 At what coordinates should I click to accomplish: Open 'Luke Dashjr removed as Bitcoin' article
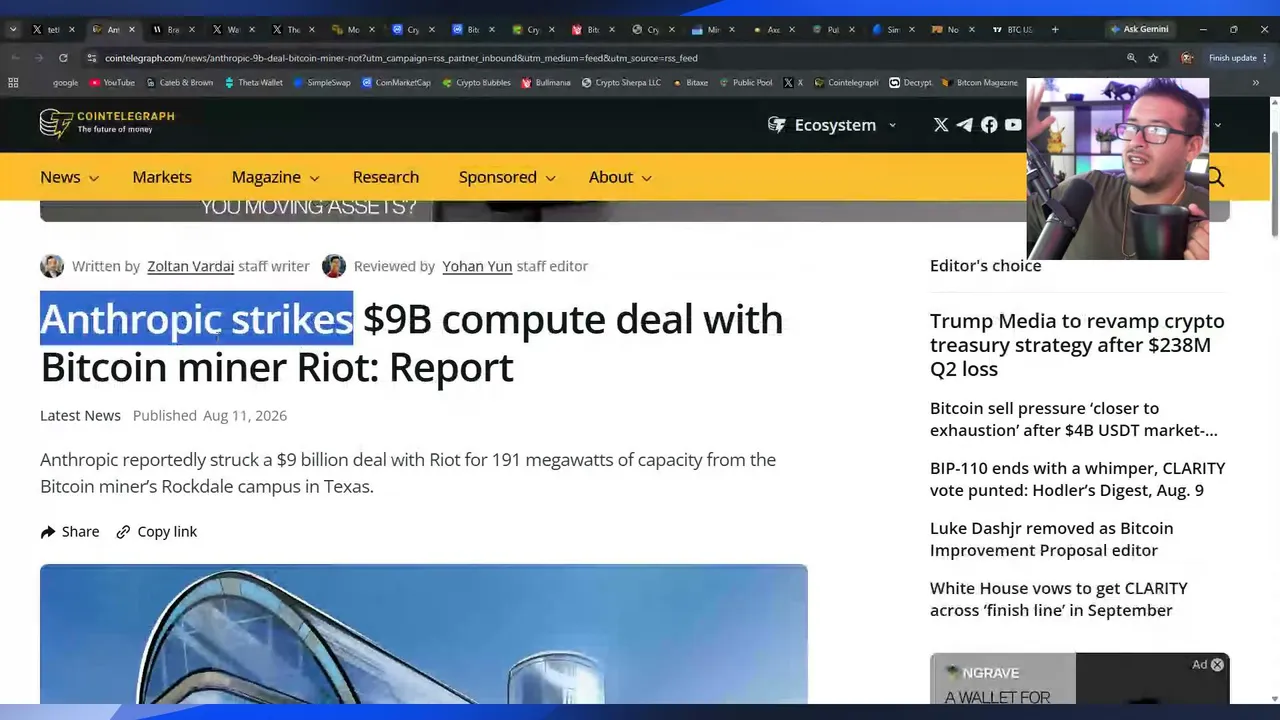1052,539
